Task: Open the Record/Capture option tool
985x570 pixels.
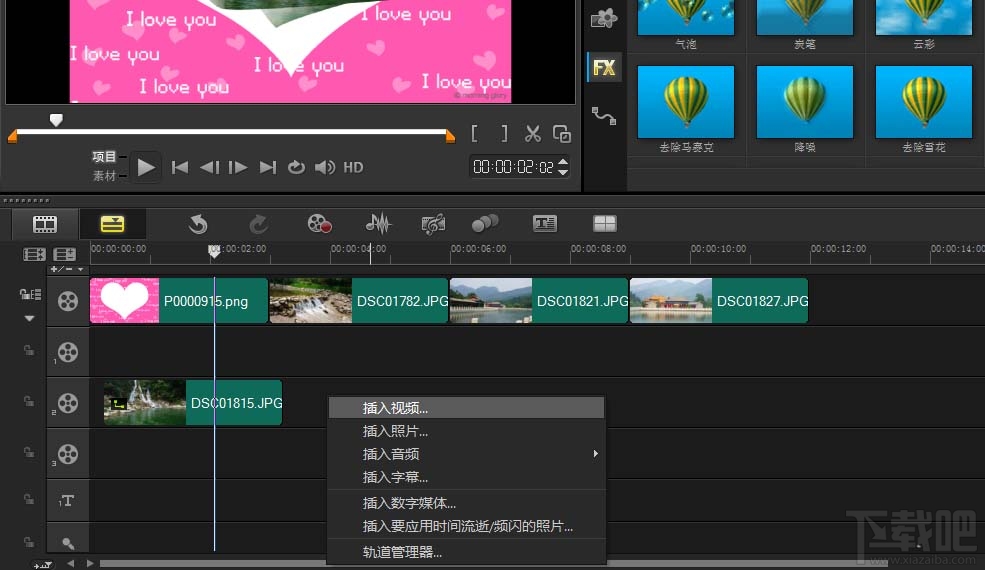Action: click(x=319, y=224)
